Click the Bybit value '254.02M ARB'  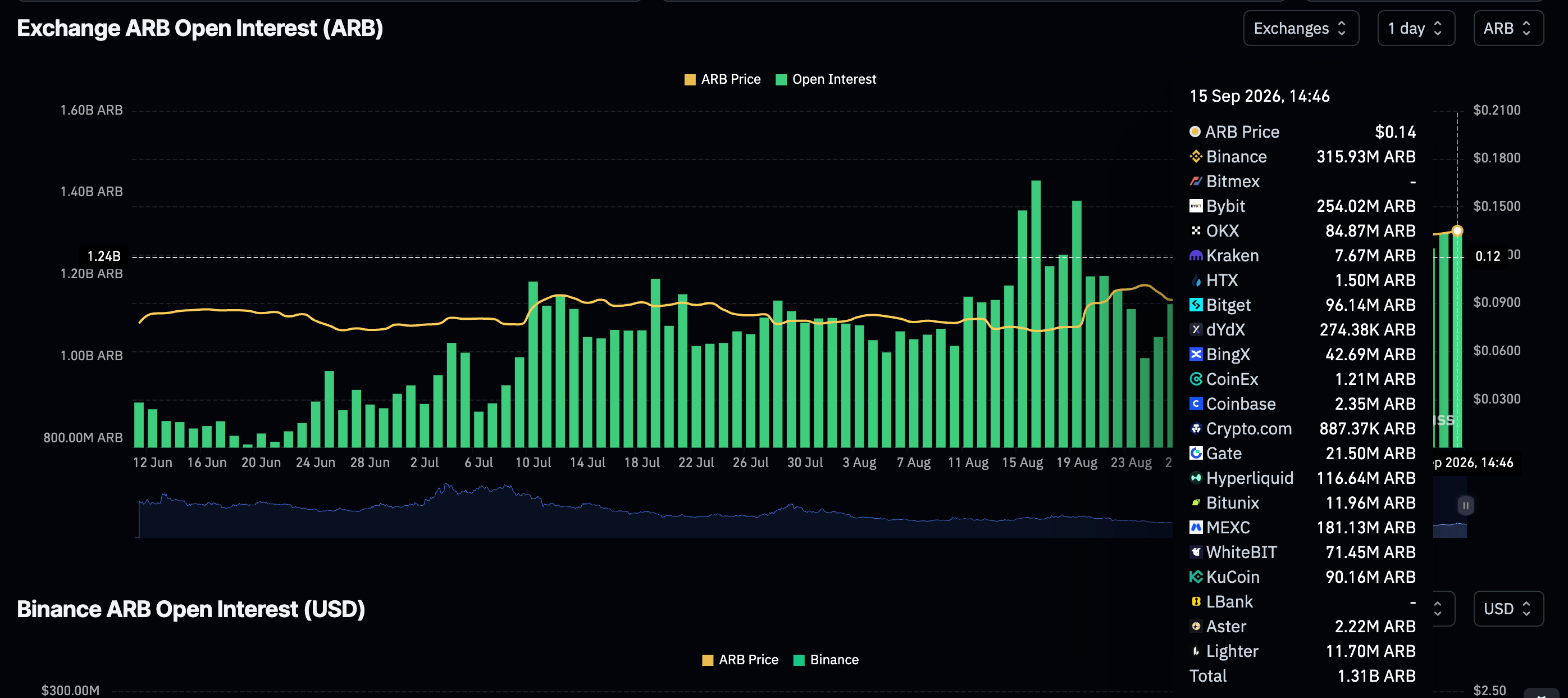pyautogui.click(x=1365, y=206)
